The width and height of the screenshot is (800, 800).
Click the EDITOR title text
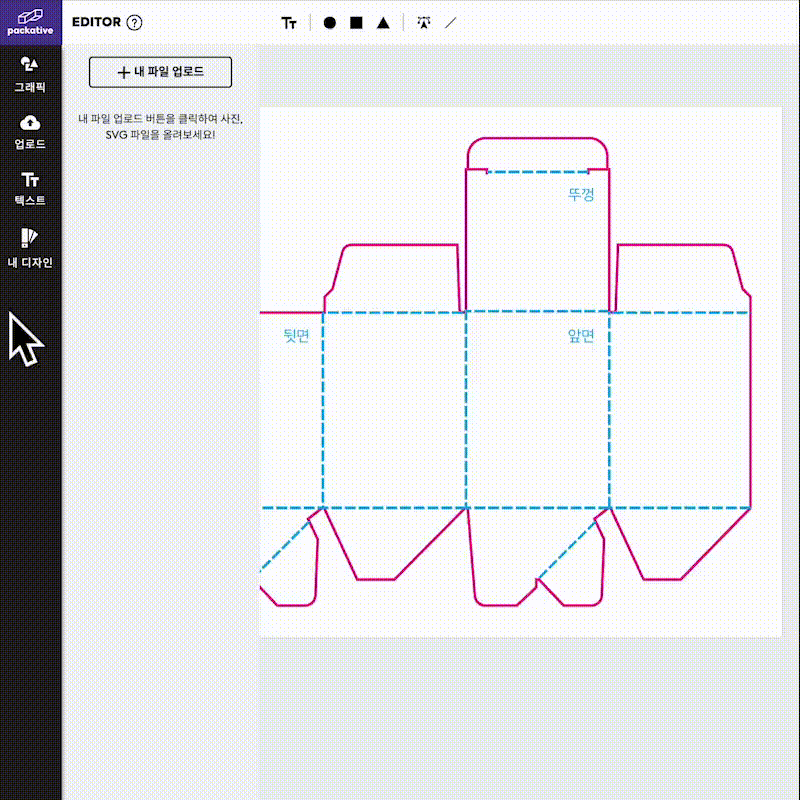point(97,23)
